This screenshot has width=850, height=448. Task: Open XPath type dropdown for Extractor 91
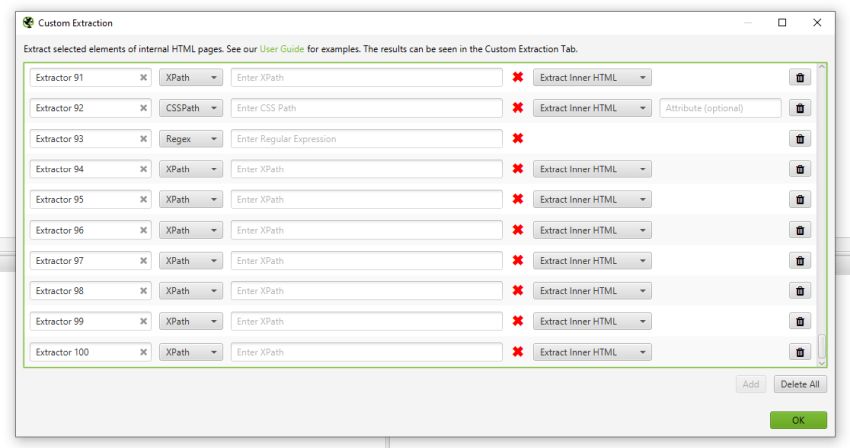click(191, 78)
